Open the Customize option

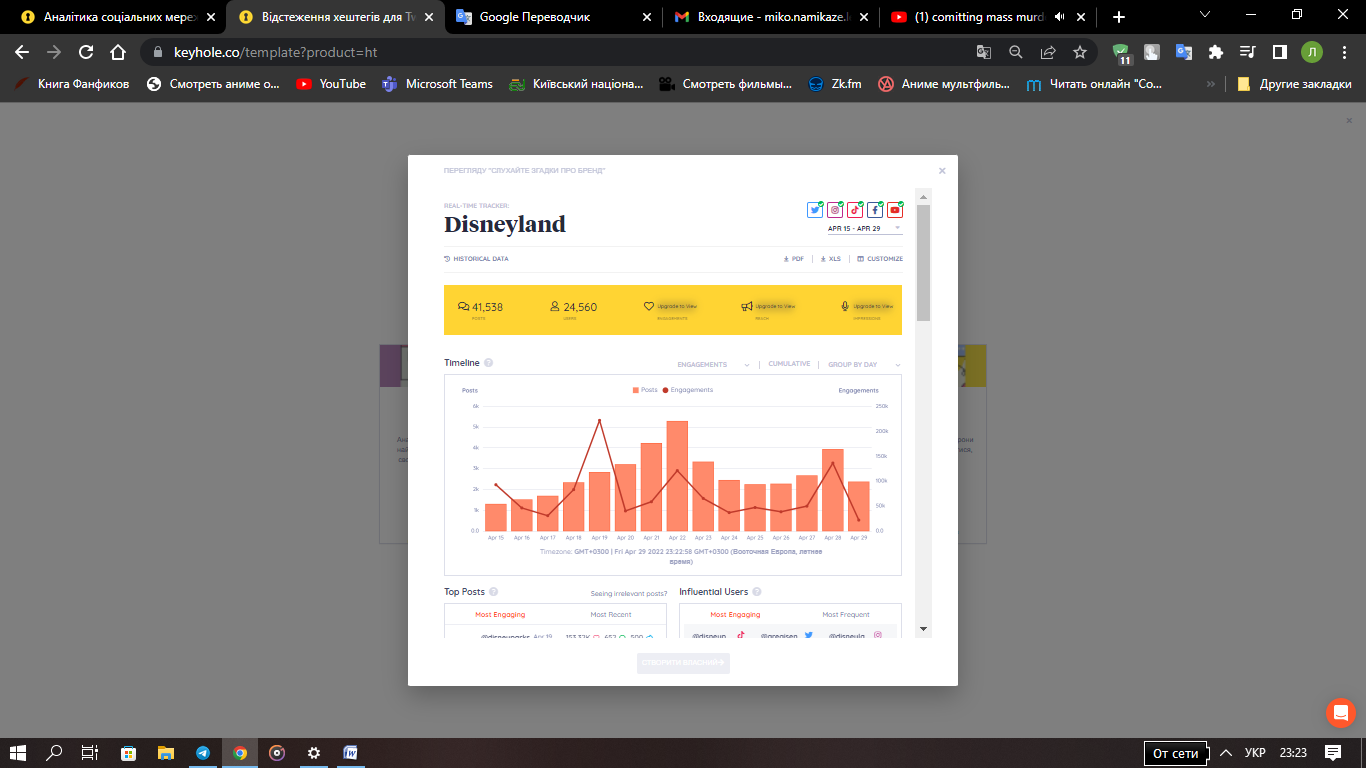pyautogui.click(x=880, y=259)
